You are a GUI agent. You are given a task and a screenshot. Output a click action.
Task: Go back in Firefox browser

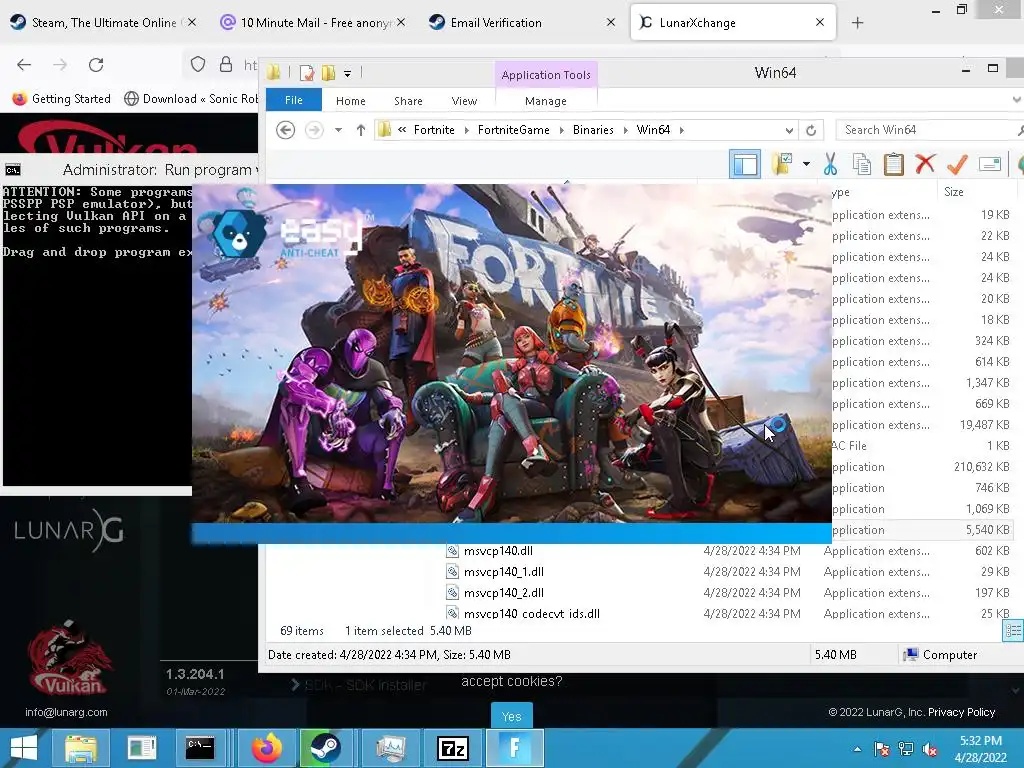(24, 65)
